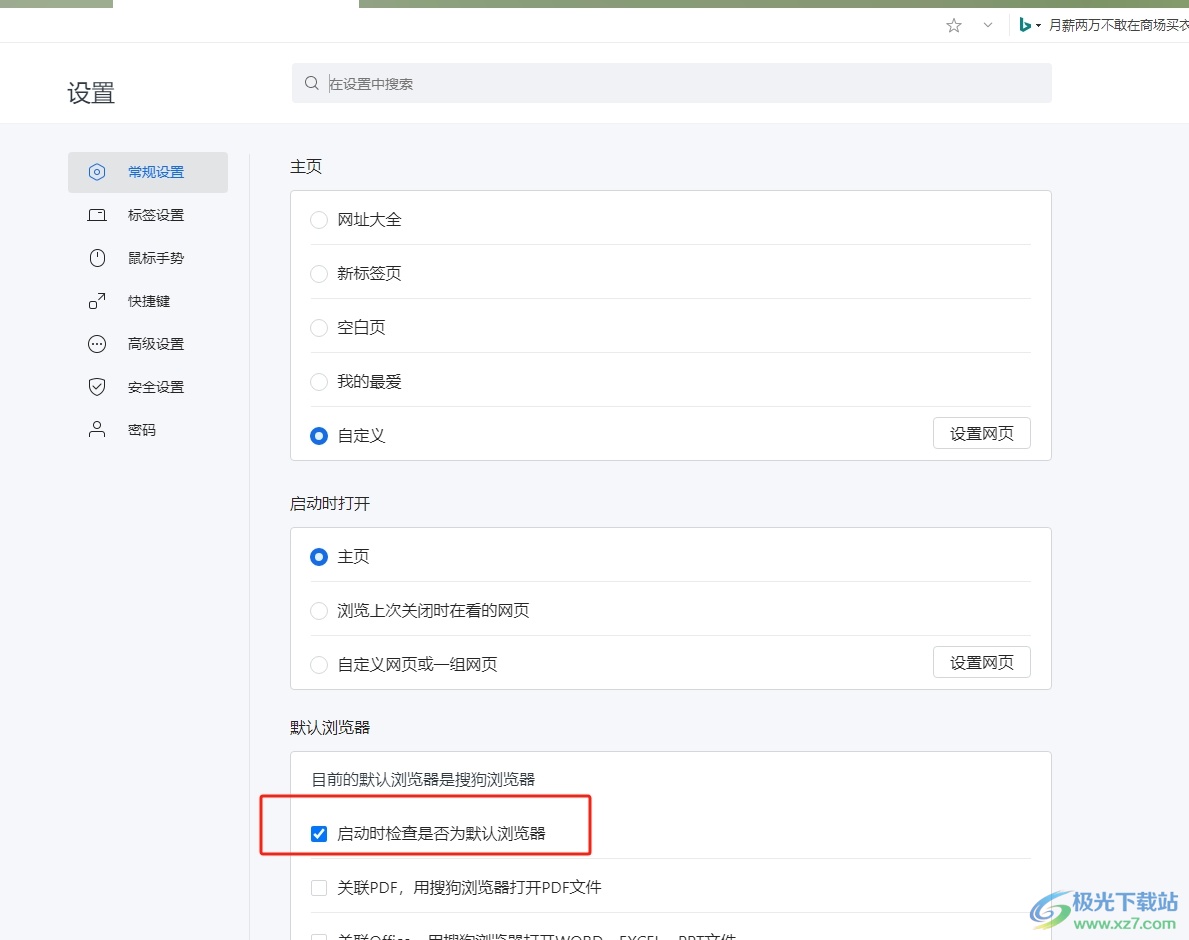
Task: Click the magnifier icon in settings search
Action: click(x=312, y=83)
